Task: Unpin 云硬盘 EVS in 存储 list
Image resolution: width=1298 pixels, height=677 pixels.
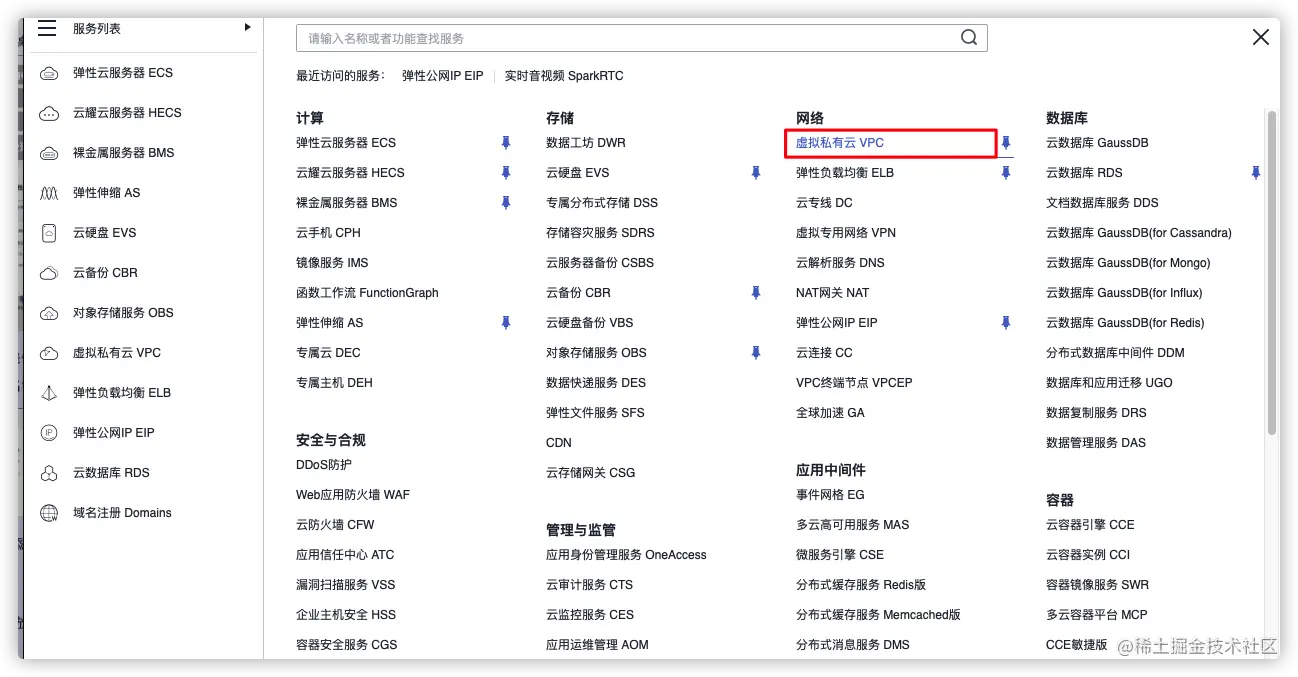Action: coord(756,173)
